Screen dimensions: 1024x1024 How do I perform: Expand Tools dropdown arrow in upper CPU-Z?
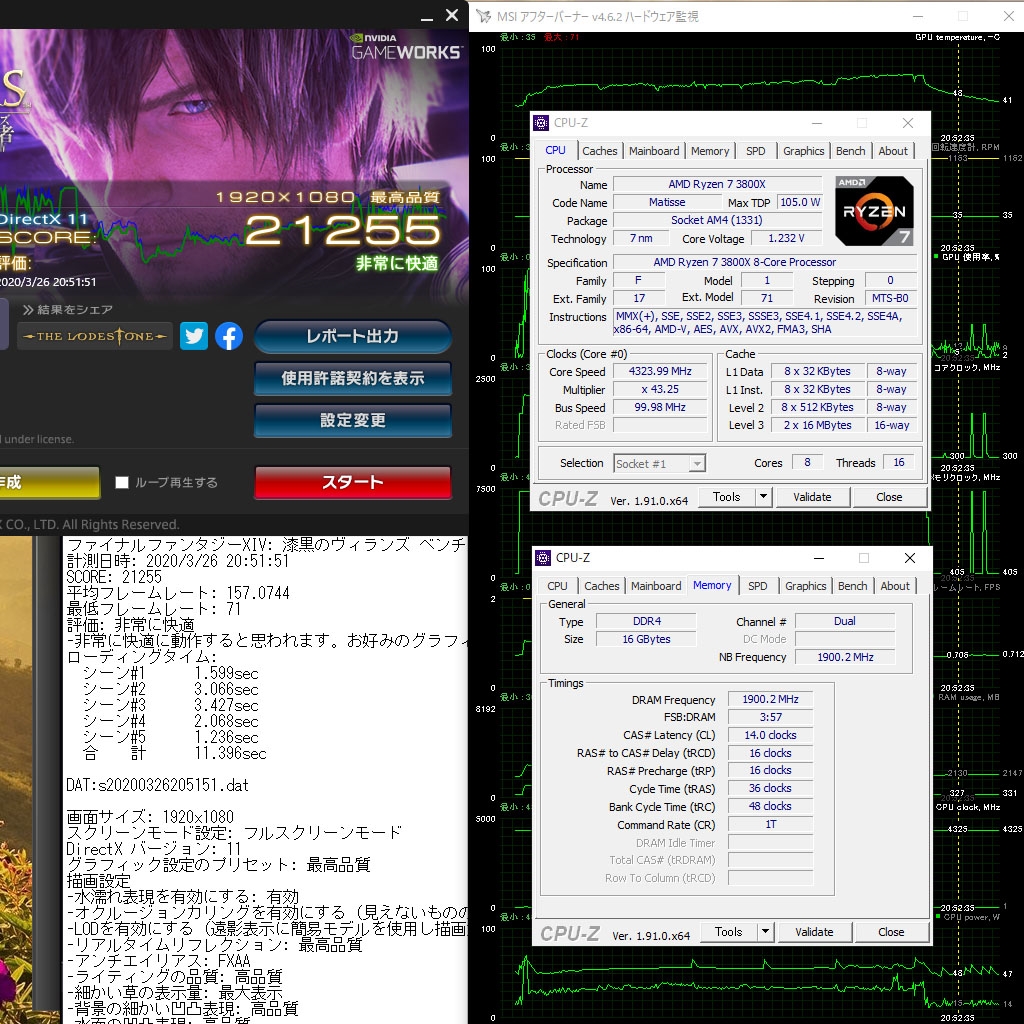pos(763,497)
